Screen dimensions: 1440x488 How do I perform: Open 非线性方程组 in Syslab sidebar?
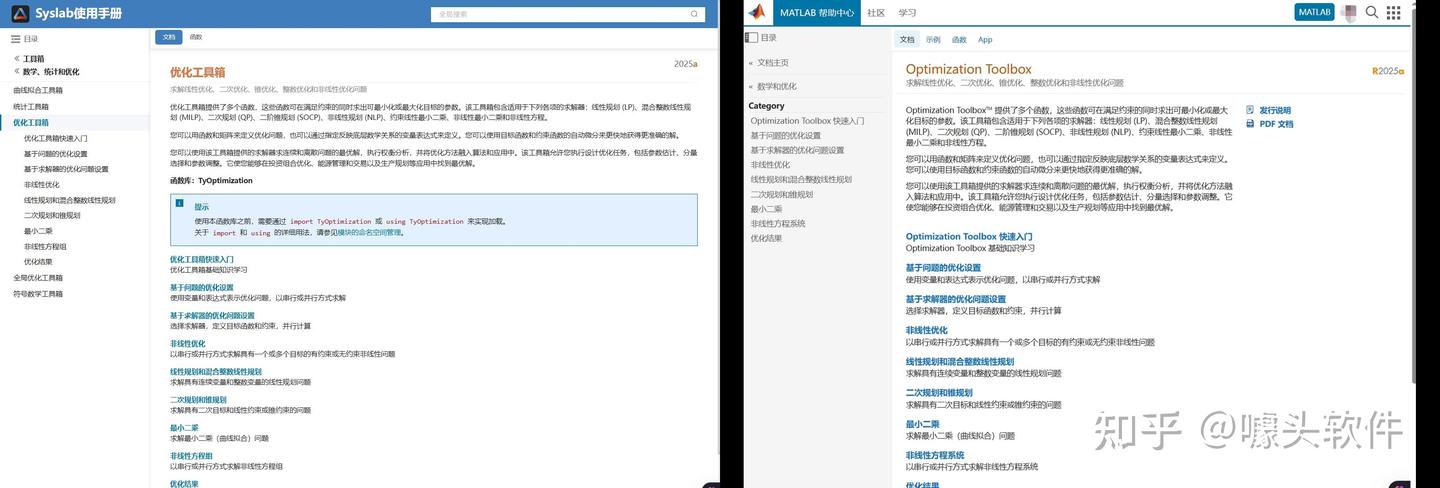tap(45, 246)
